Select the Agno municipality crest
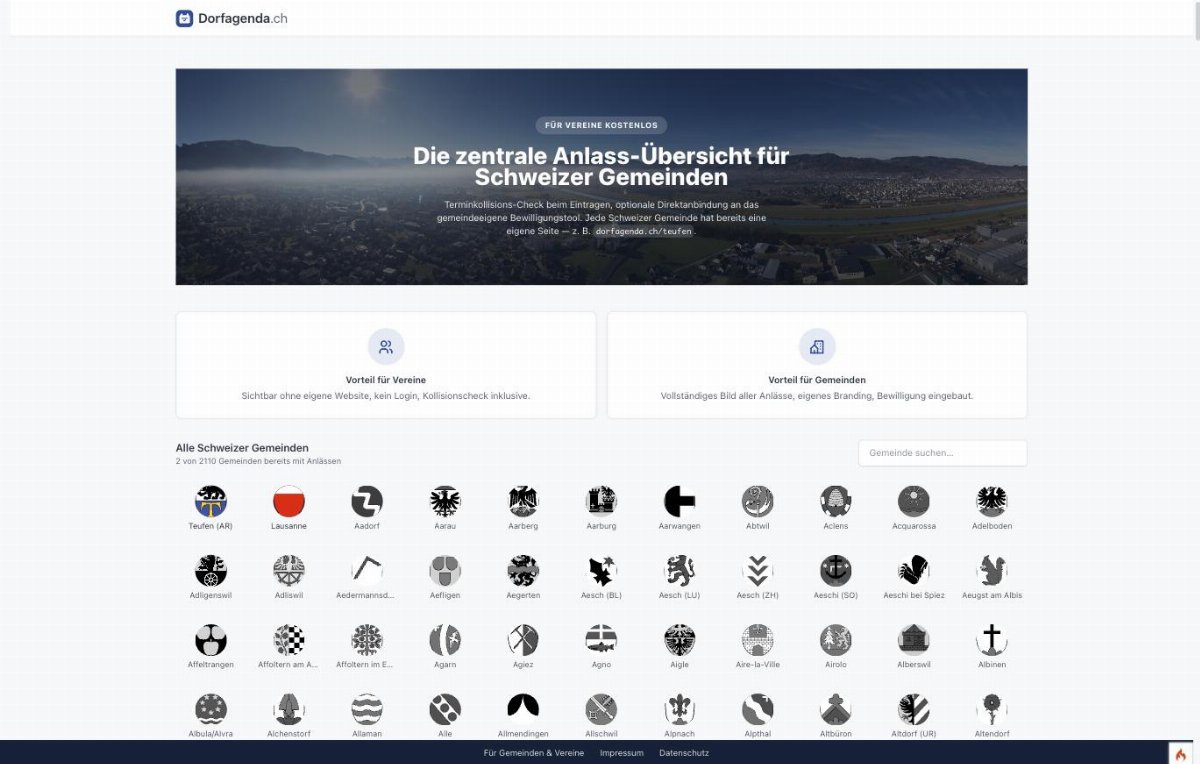1200x764 pixels. pyautogui.click(x=601, y=640)
